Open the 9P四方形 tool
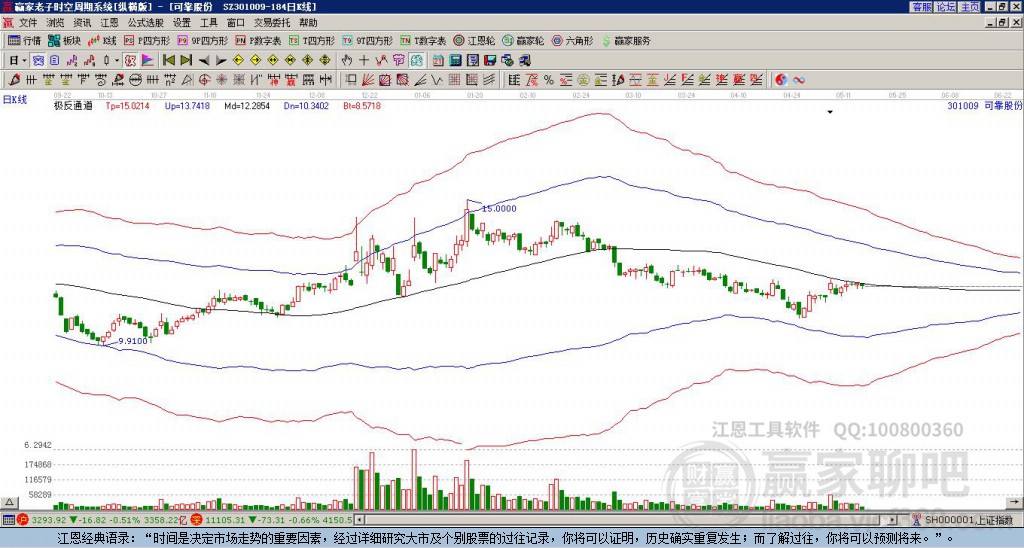The height and width of the screenshot is (548, 1024). coord(202,40)
